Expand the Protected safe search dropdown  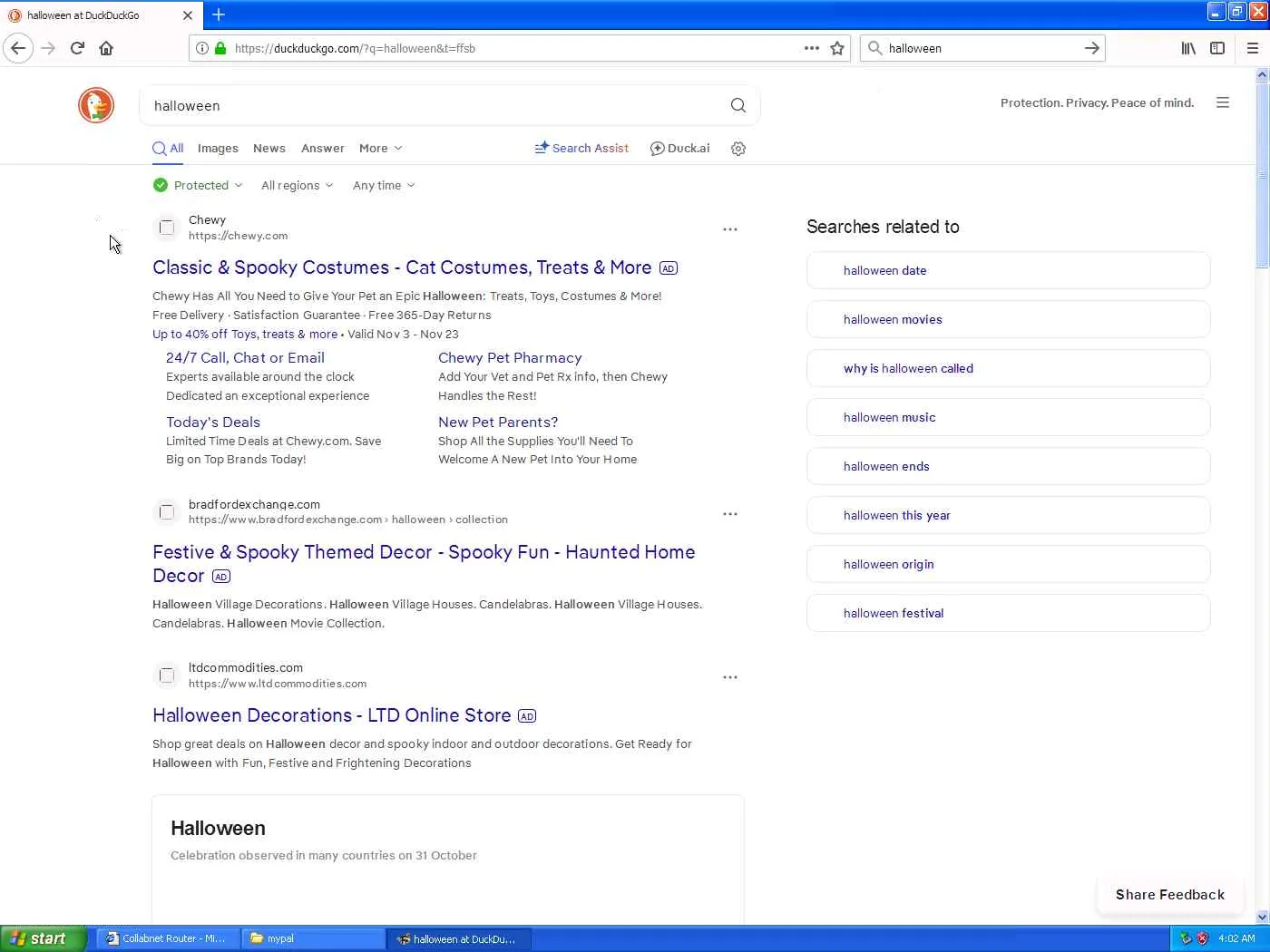198,185
